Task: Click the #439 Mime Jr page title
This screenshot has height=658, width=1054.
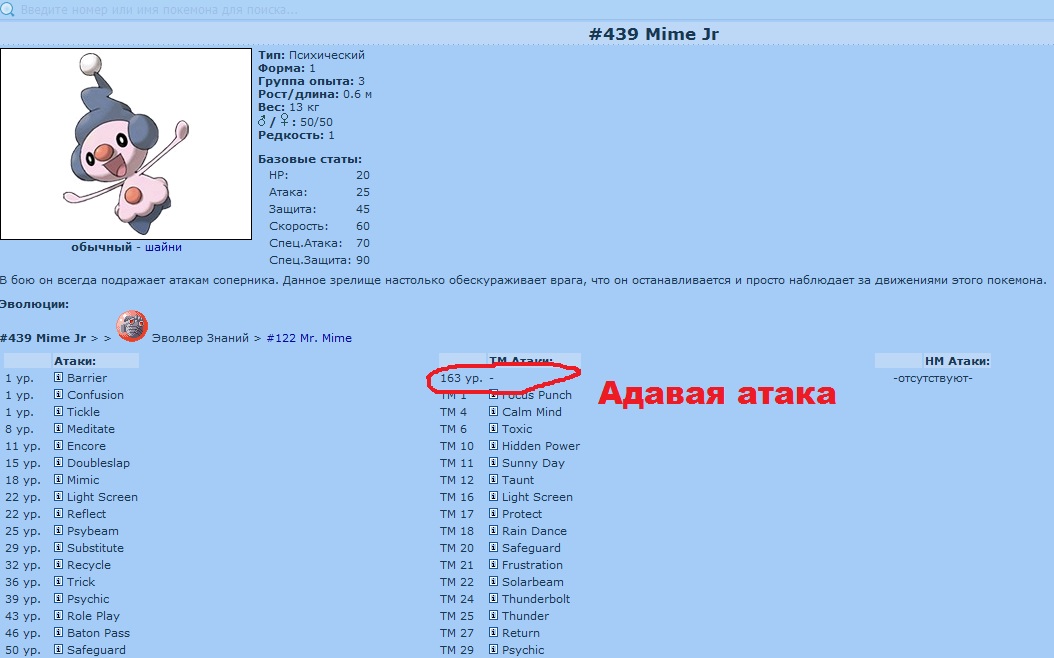Action: (x=653, y=34)
